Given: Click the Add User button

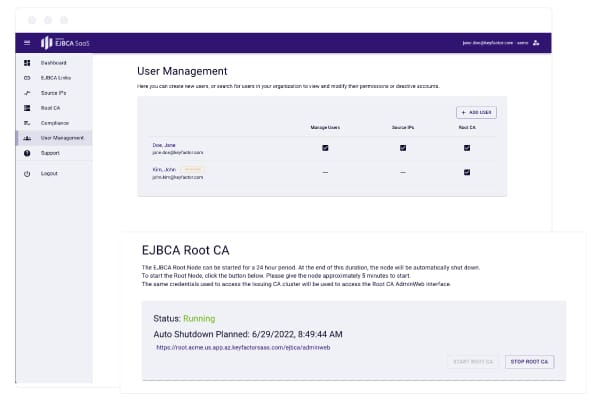Looking at the screenshot, I should (x=476, y=113).
